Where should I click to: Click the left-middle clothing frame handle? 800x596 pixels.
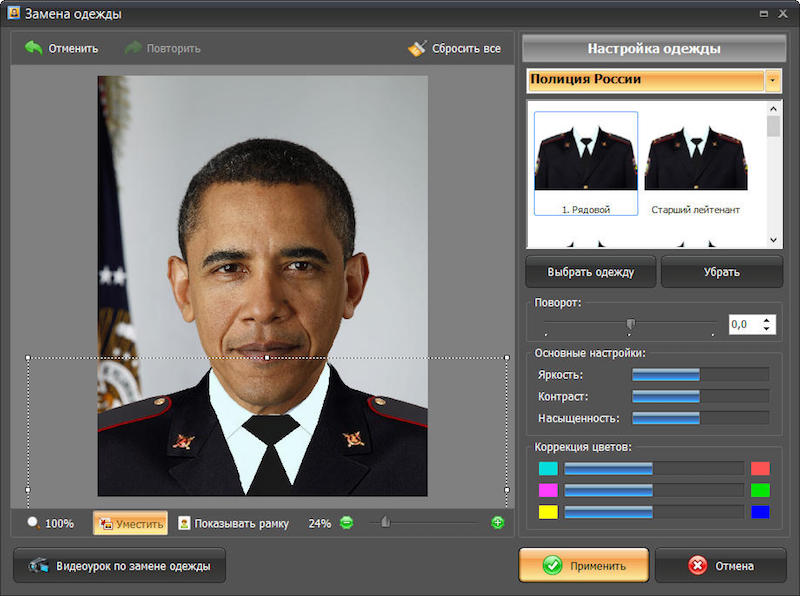(x=28, y=489)
